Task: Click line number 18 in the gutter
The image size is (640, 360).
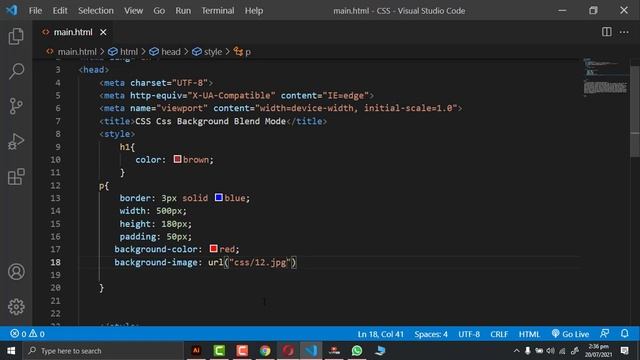Action: coord(56,262)
